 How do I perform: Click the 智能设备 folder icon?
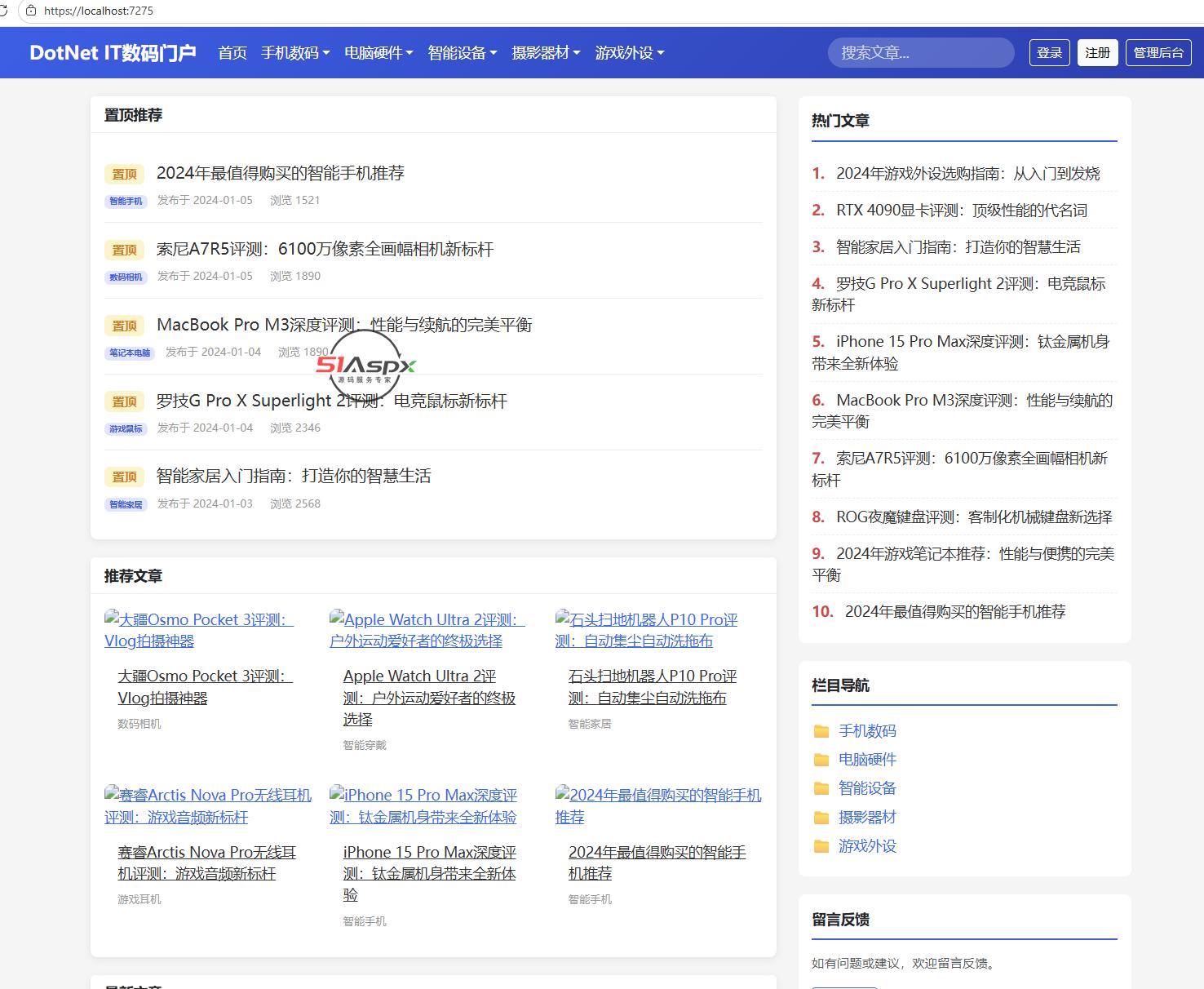click(x=821, y=788)
